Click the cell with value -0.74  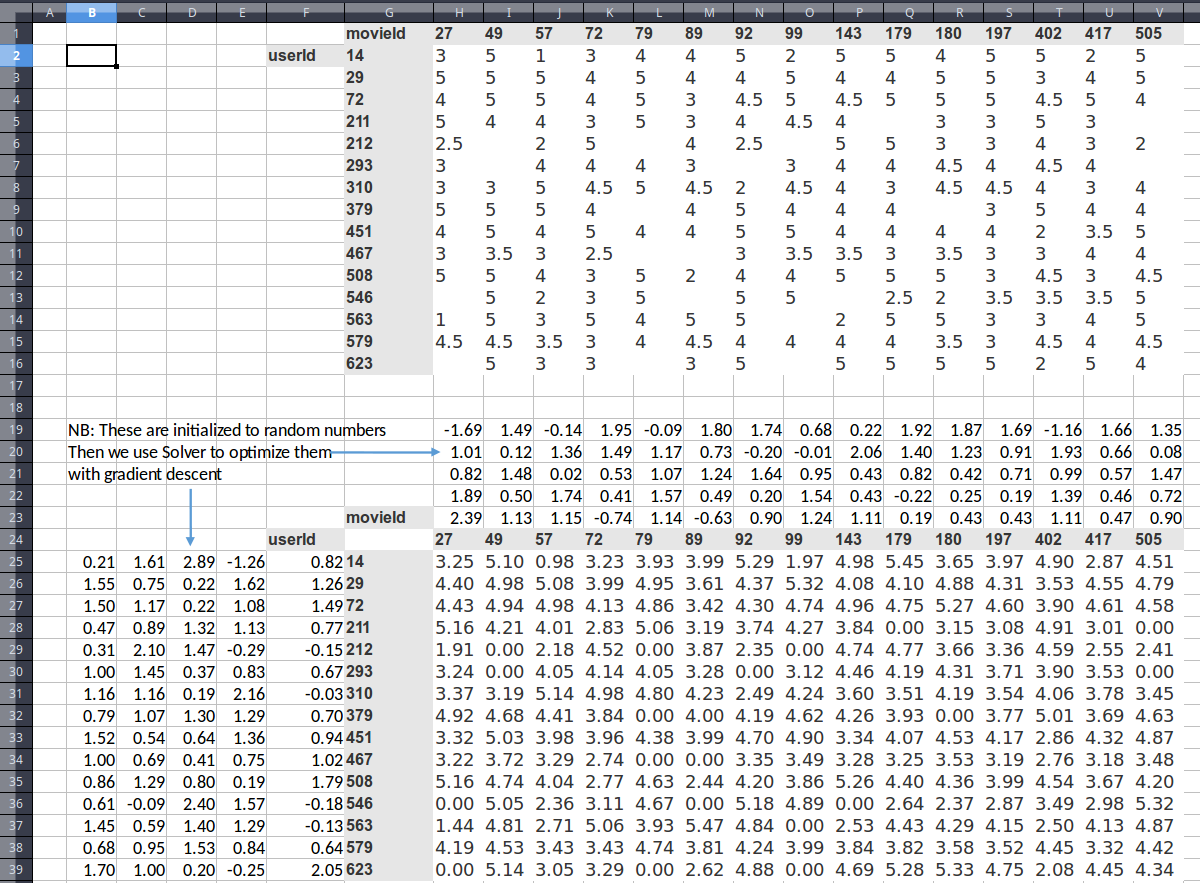[609, 518]
